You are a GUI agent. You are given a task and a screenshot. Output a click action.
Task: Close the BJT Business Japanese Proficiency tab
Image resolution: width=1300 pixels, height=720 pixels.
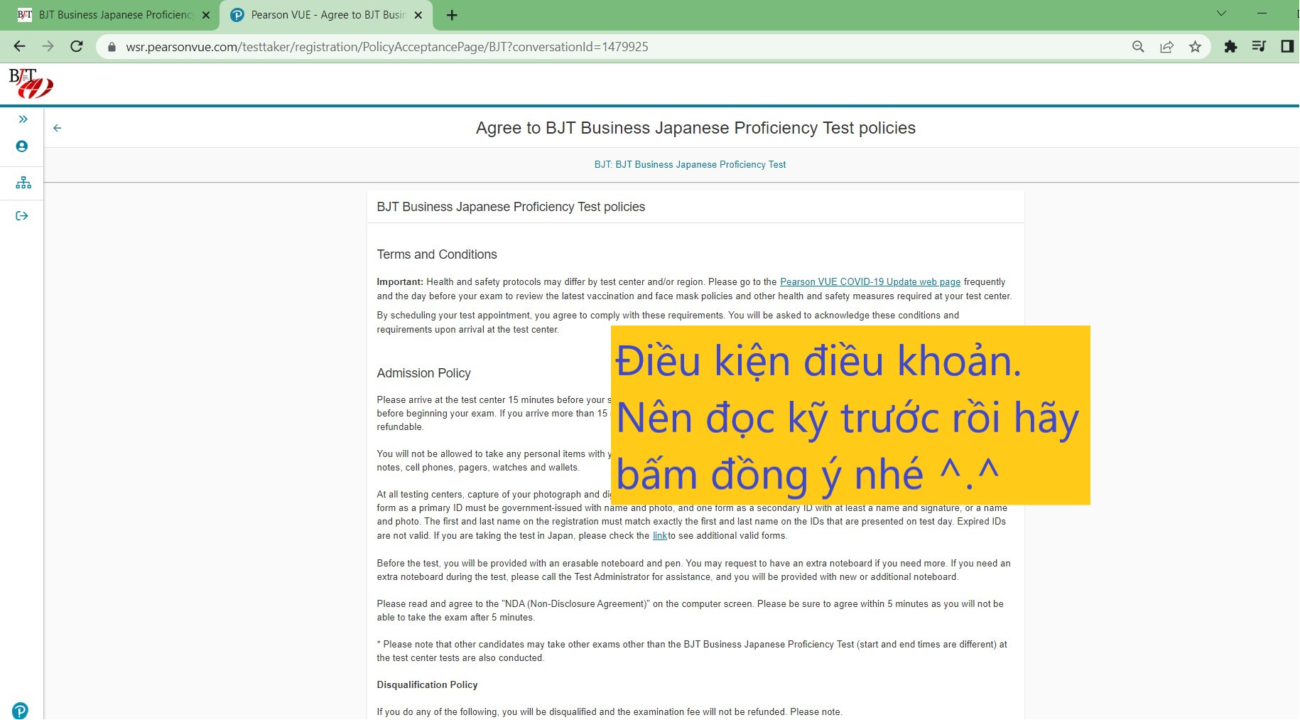(x=206, y=15)
